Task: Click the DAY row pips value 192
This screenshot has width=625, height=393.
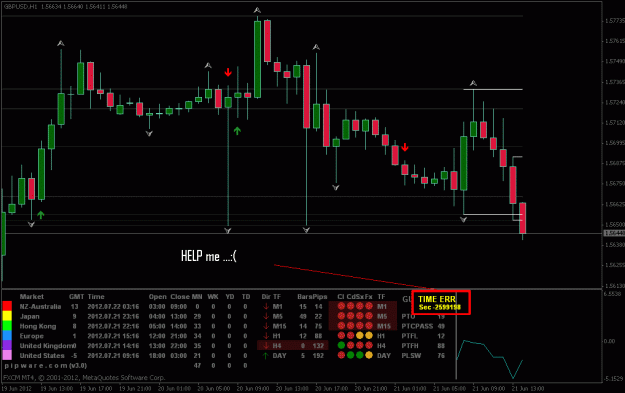Action: click(318, 356)
